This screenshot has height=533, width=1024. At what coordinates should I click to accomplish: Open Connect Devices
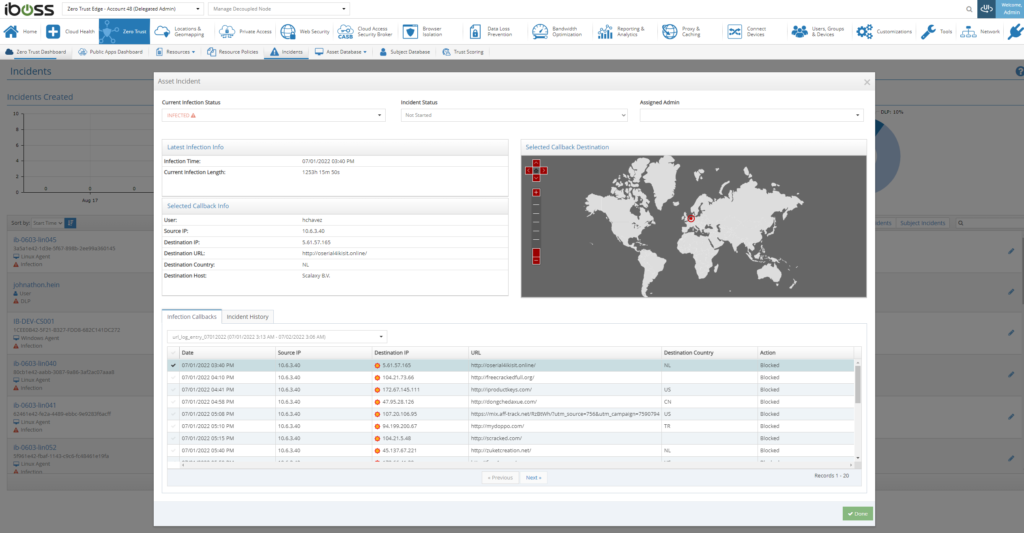point(746,31)
